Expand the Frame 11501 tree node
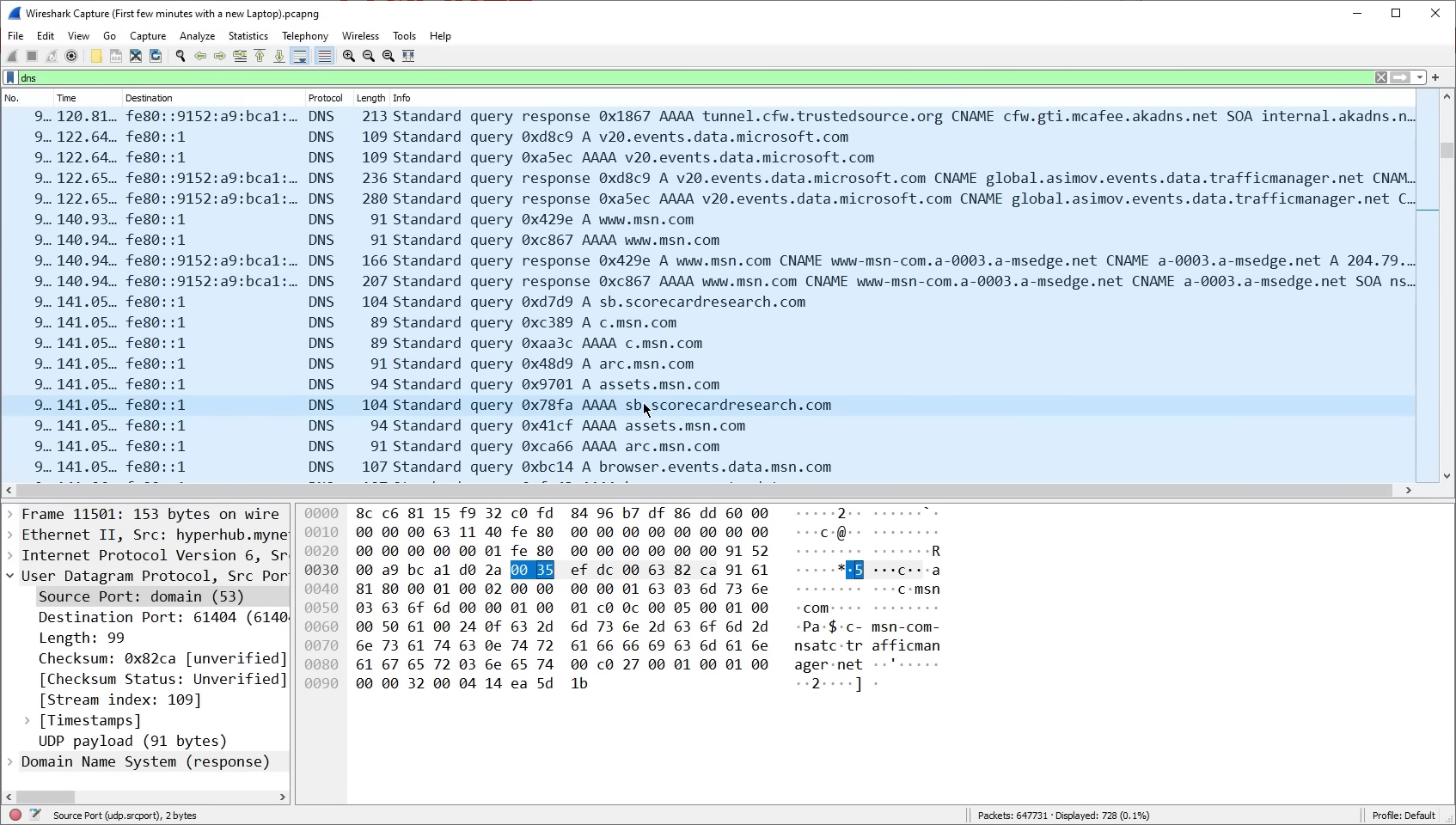1456x825 pixels. [10, 514]
